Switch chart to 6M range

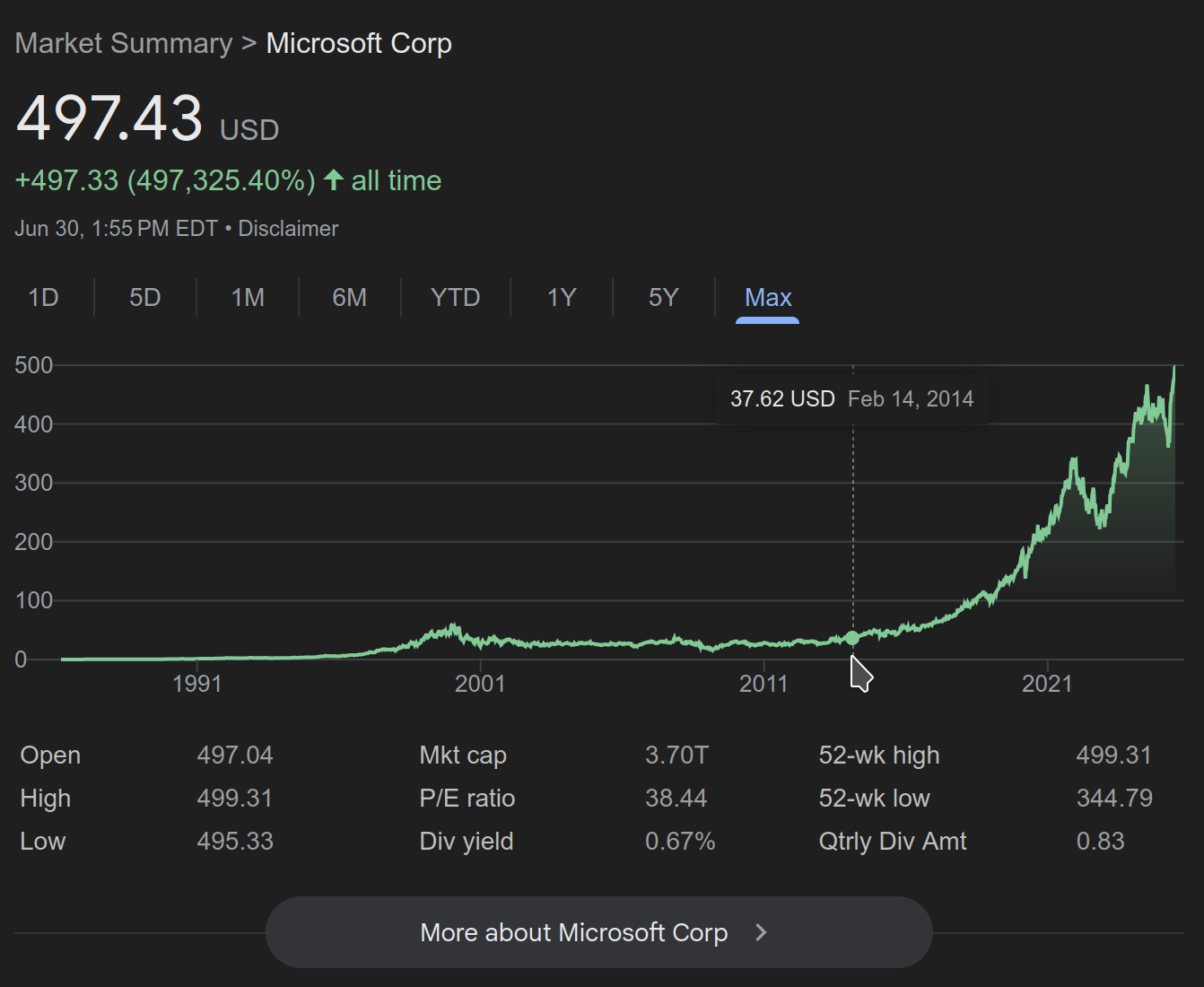tap(349, 297)
